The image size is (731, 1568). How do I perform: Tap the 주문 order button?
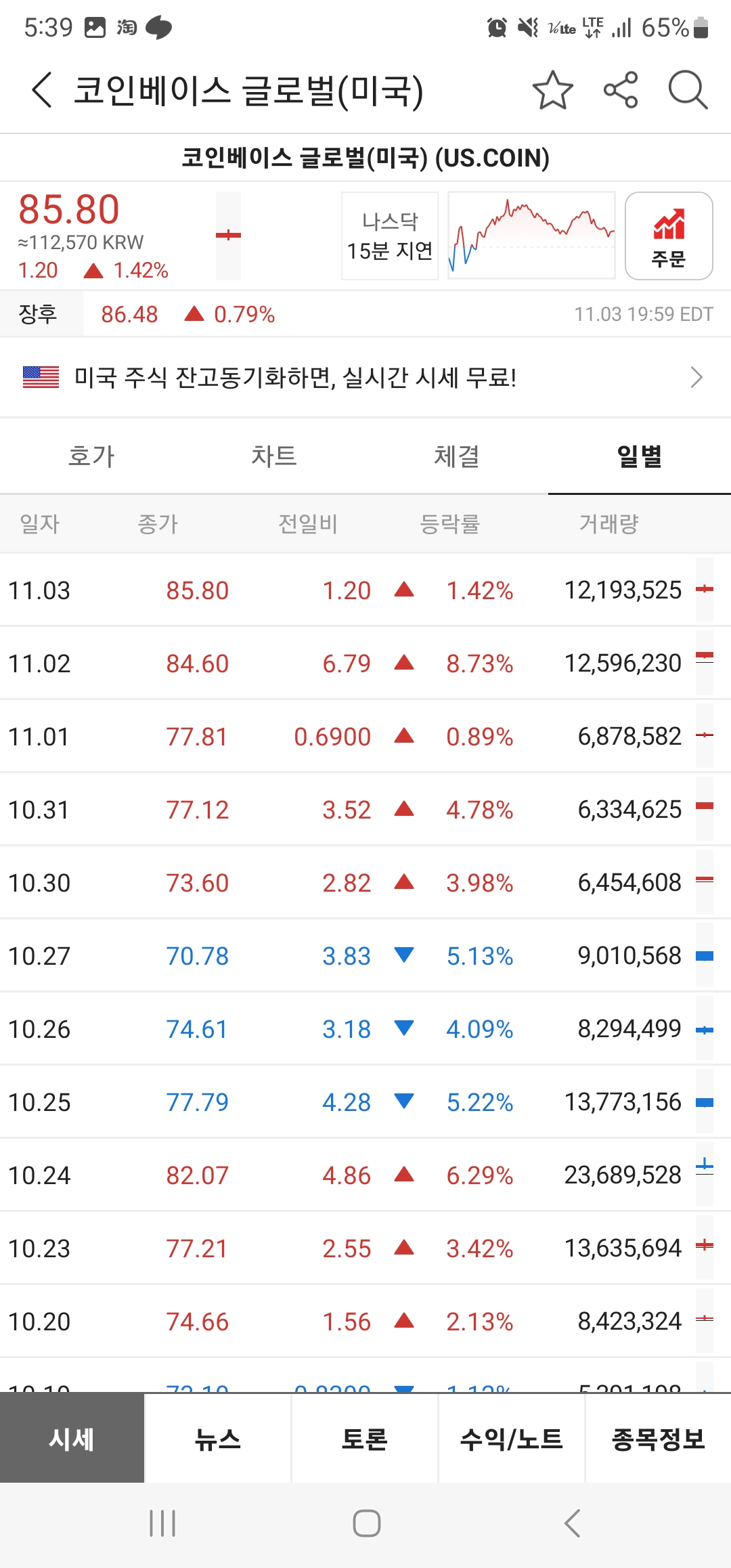[x=669, y=236]
